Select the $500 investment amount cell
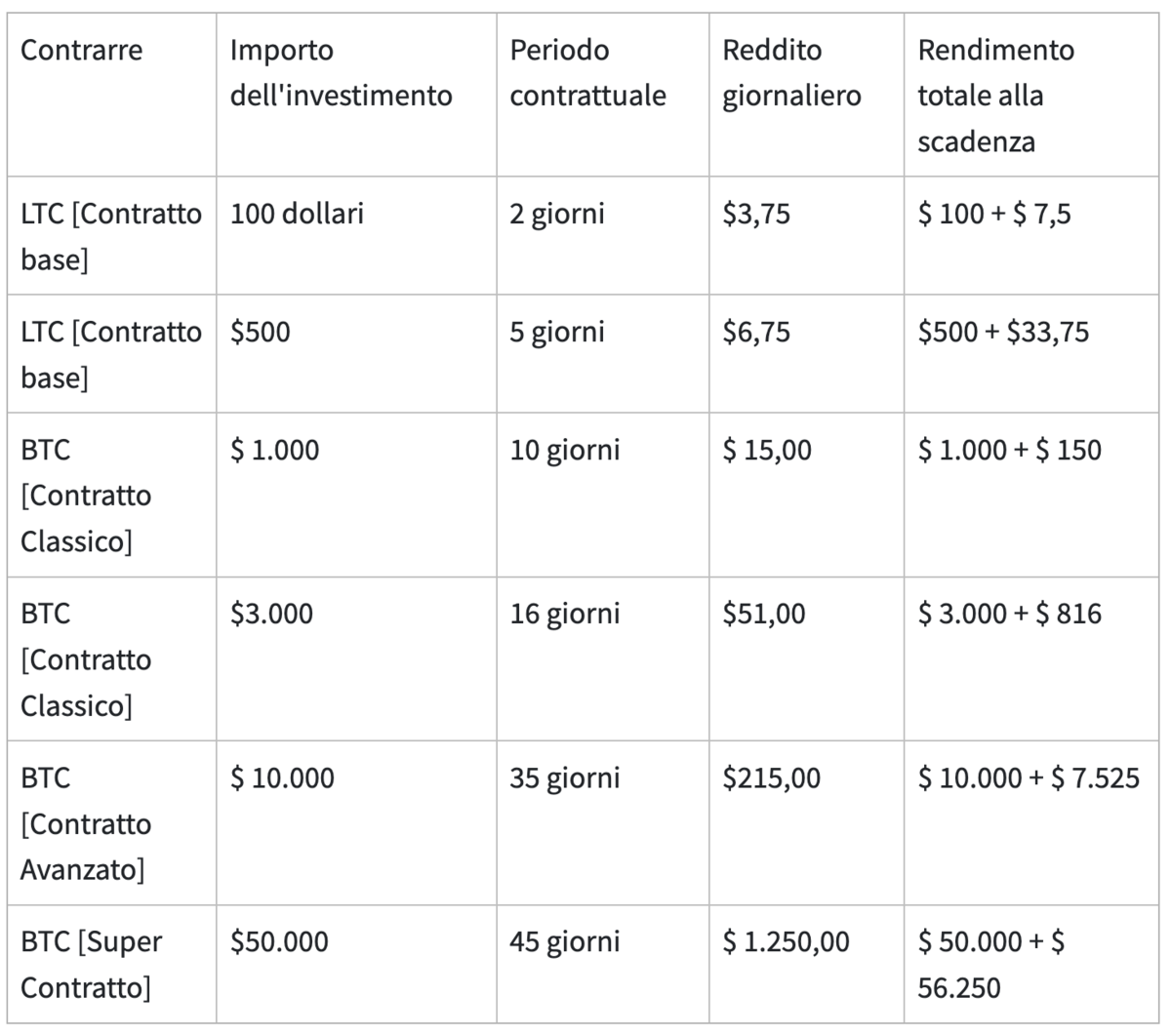 point(261,332)
